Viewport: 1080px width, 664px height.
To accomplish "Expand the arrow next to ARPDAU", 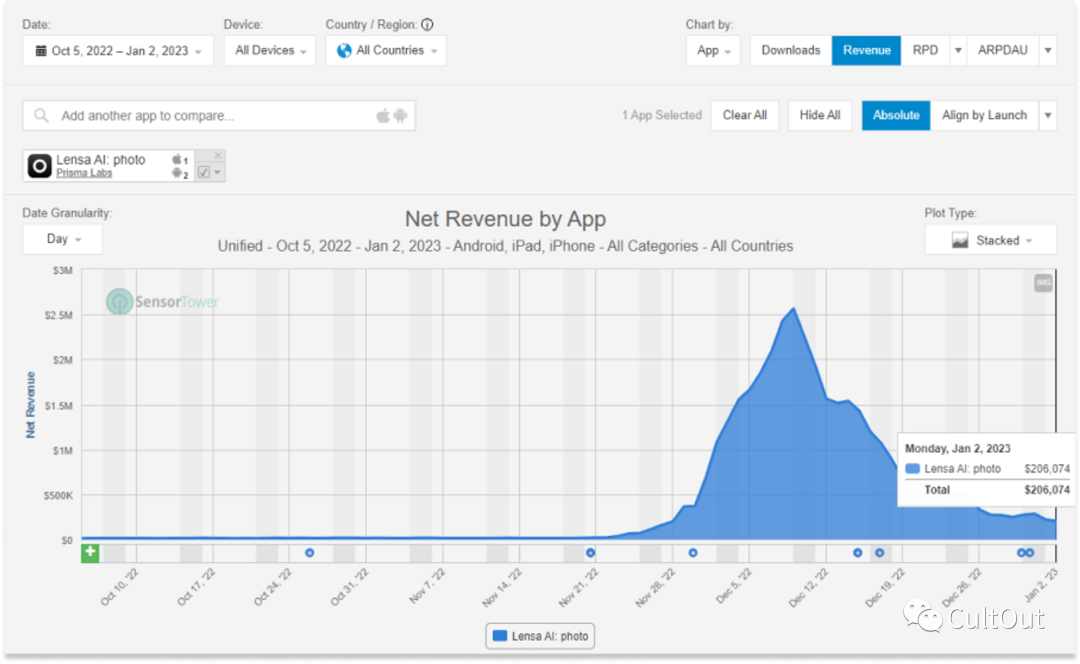I will (1048, 50).
